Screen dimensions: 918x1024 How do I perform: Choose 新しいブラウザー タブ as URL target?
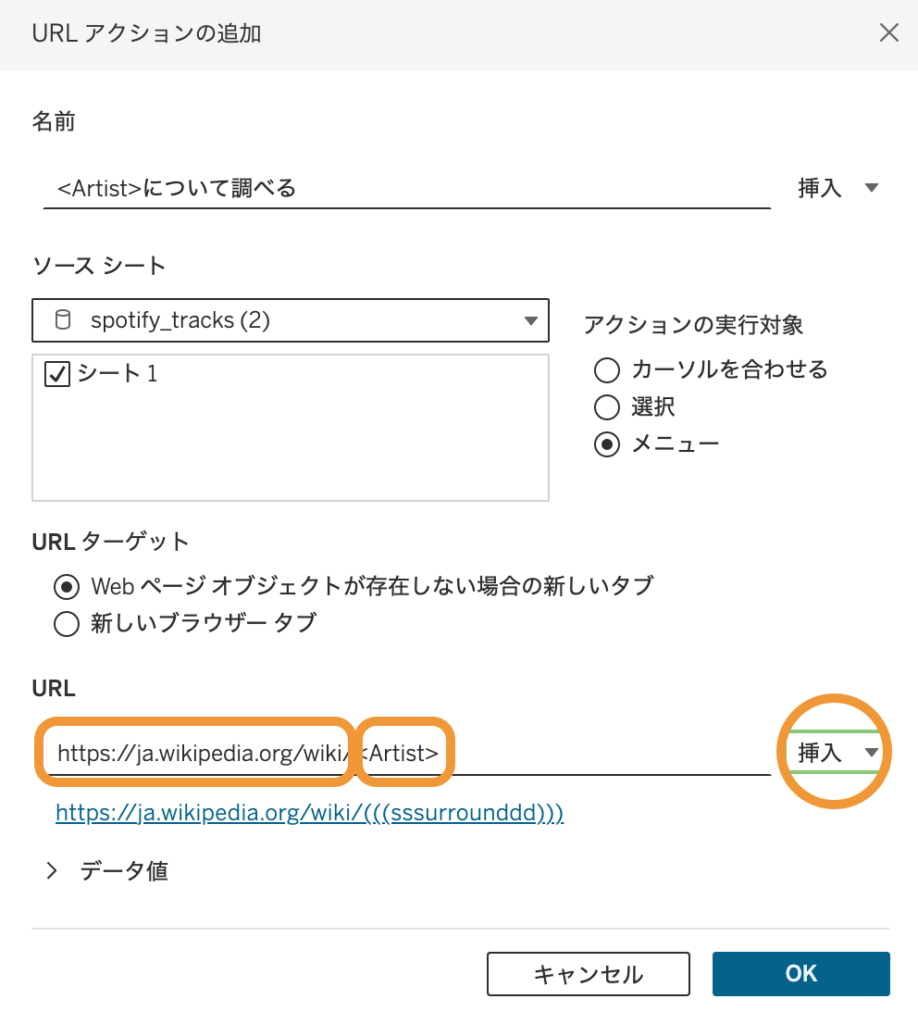click(66, 623)
